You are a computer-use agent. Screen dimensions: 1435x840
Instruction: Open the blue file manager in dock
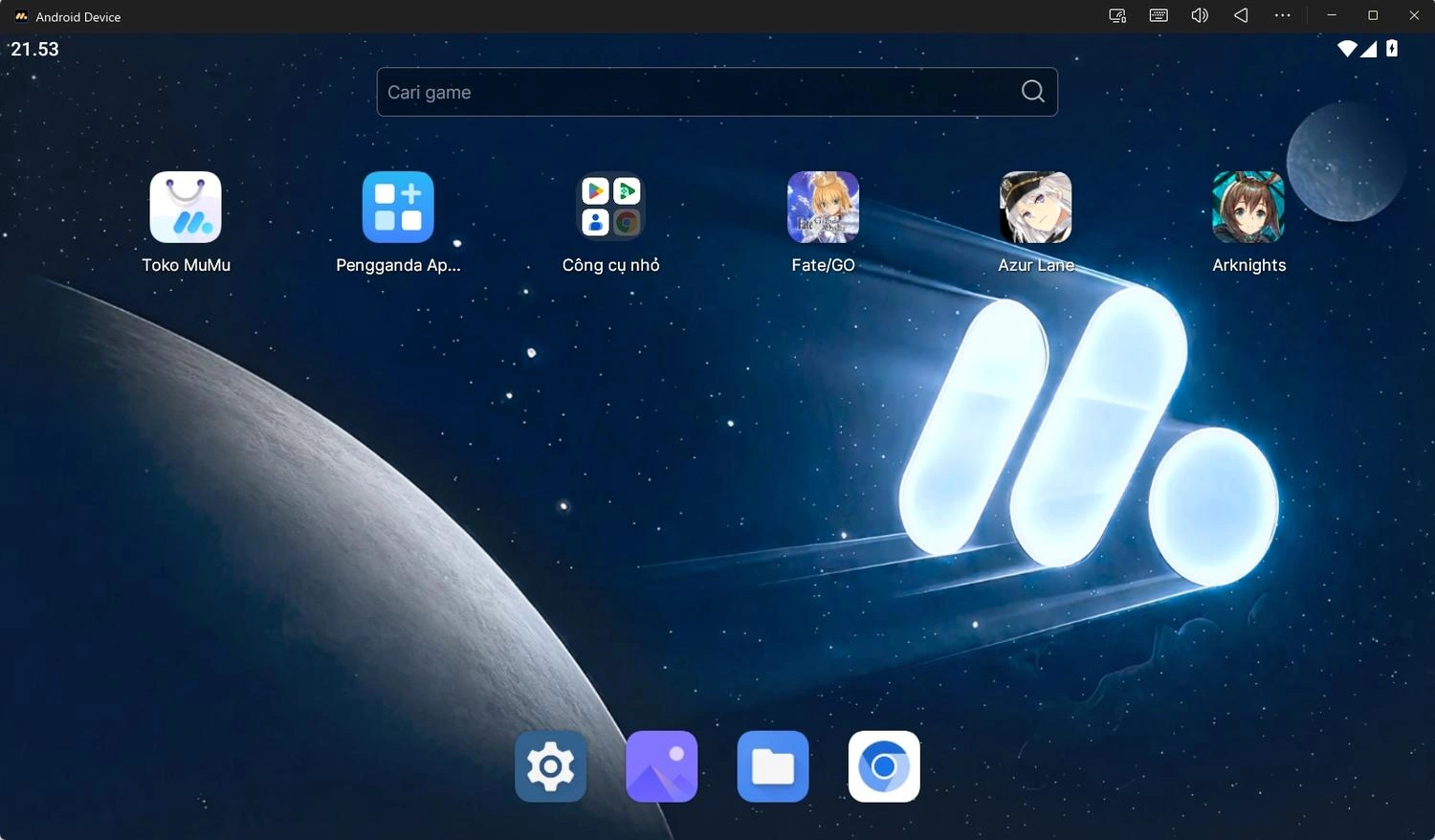click(773, 766)
